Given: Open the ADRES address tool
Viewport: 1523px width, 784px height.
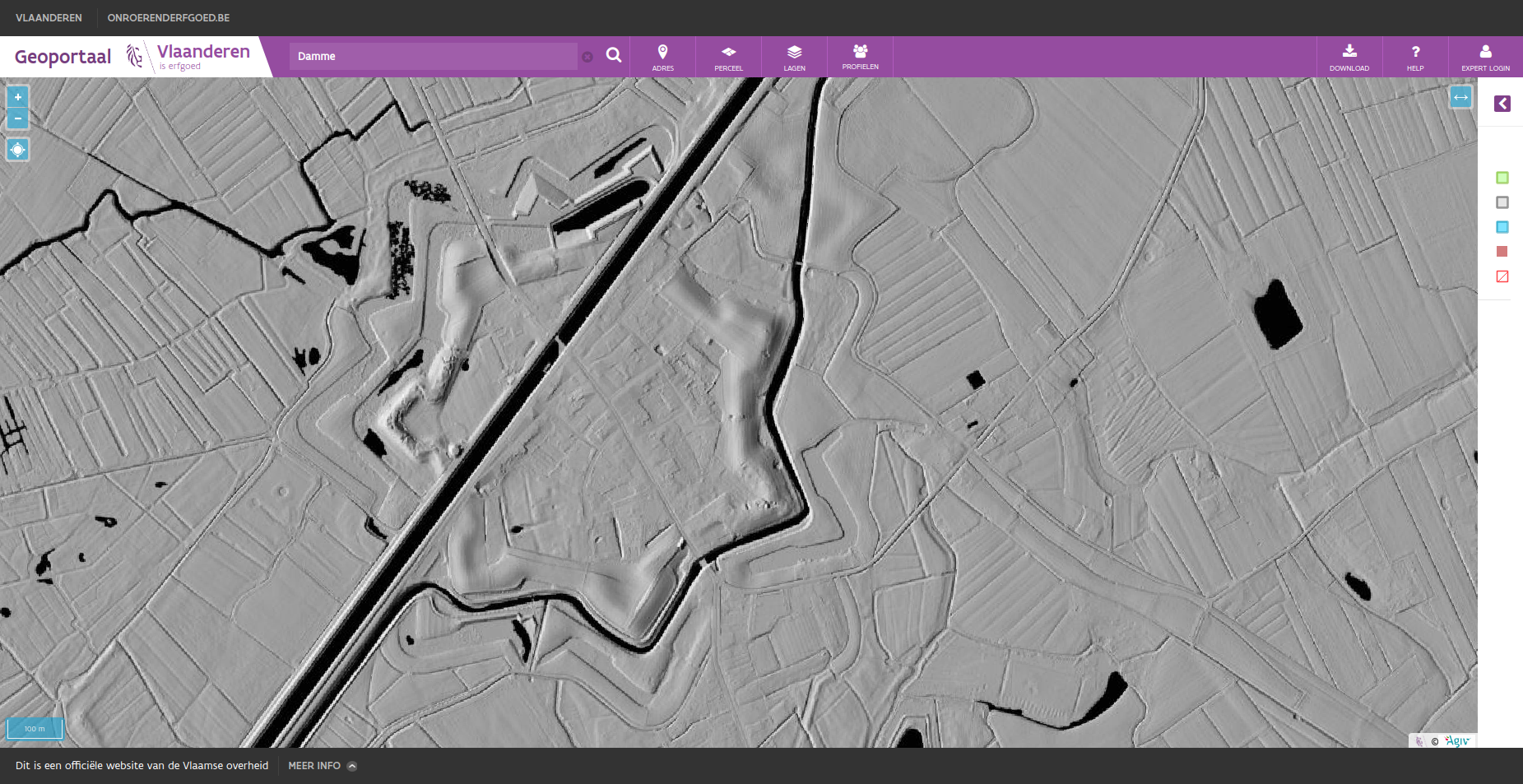Looking at the screenshot, I should pos(662,57).
